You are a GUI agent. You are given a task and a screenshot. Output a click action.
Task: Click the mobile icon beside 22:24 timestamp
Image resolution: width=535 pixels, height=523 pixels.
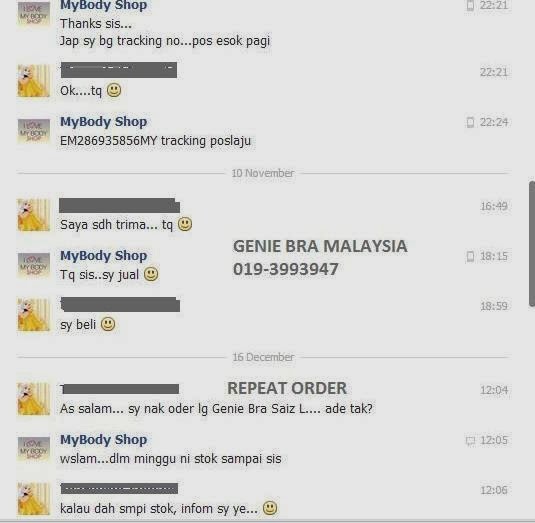click(470, 122)
